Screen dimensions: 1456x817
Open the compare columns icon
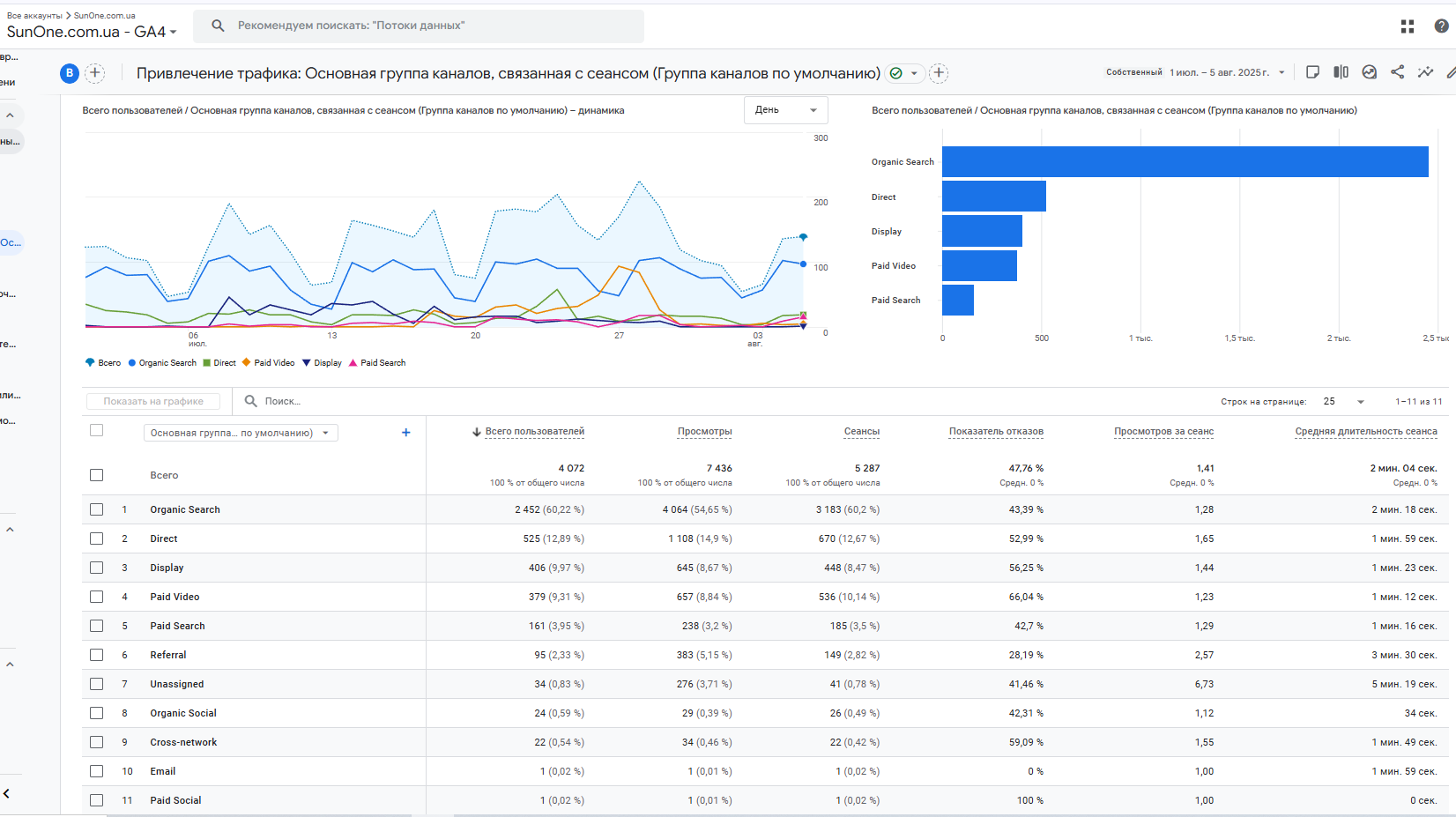click(x=1341, y=72)
